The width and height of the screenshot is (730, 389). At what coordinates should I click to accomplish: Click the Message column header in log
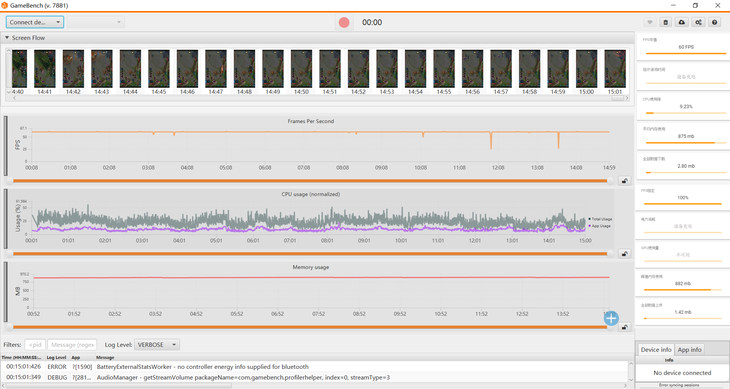105,357
